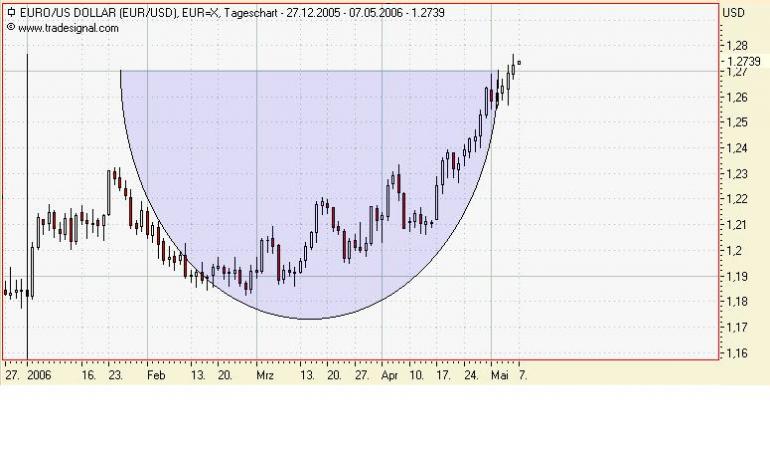The image size is (770, 458).
Task: Click the 1,21 price axis label
Action: [x=737, y=225]
